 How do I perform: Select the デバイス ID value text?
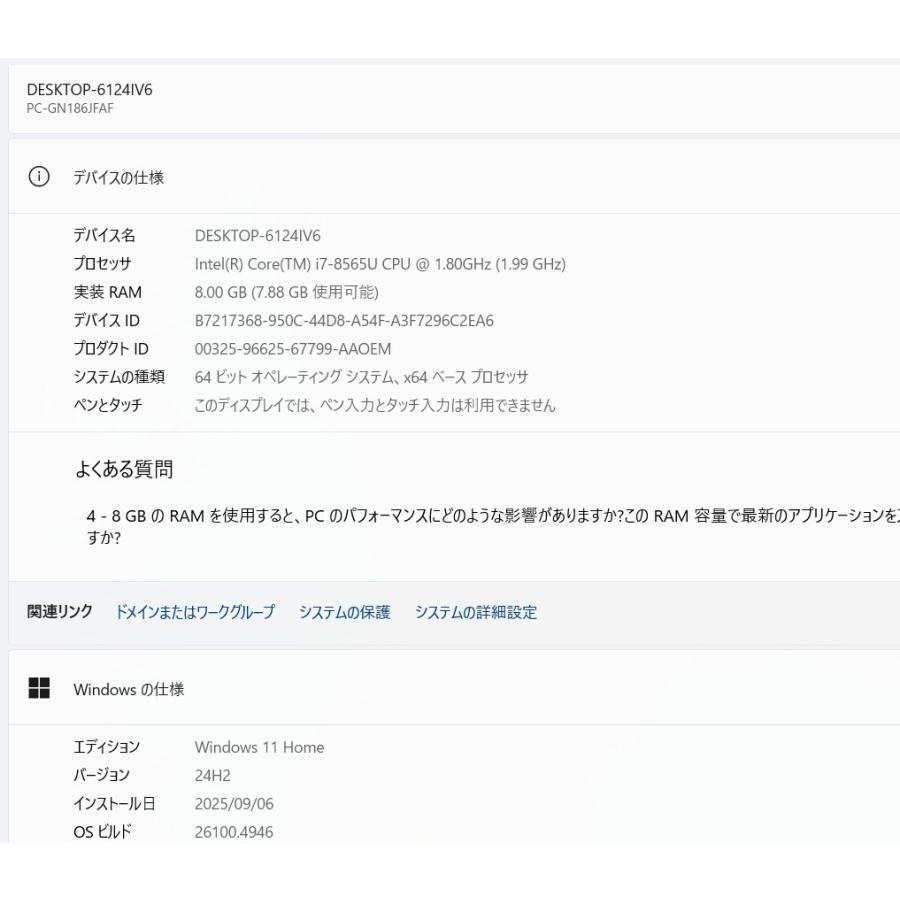(344, 320)
